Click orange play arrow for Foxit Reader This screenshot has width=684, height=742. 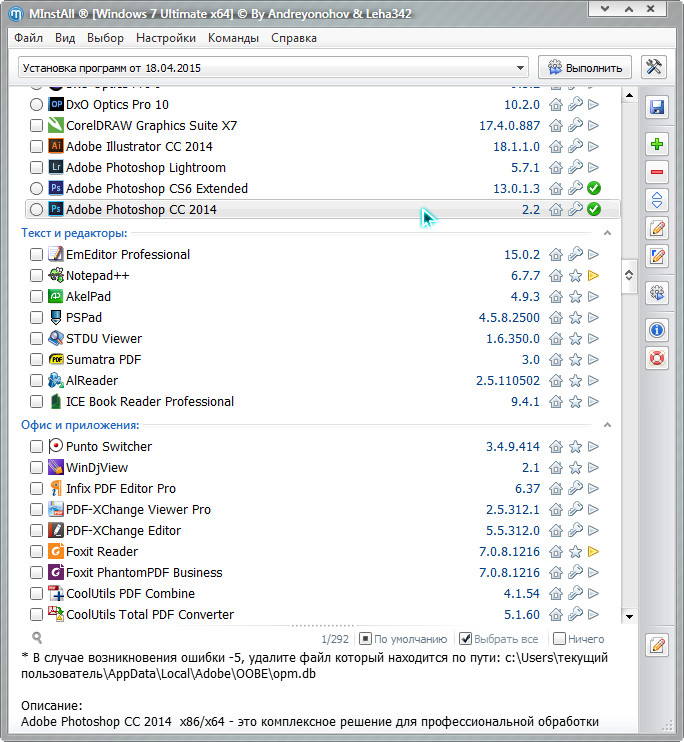pos(593,551)
